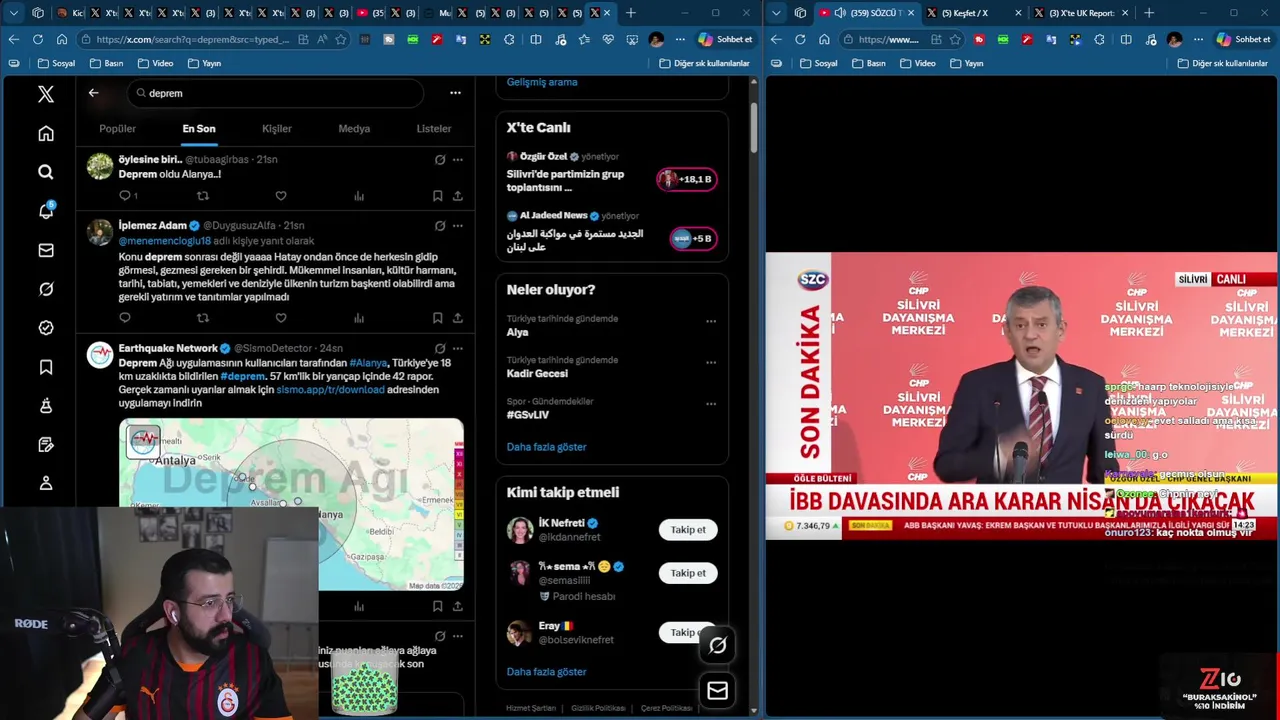This screenshot has width=1280, height=720.
Task: Open sismo.app/tr/download link
Action: [x=330, y=390]
